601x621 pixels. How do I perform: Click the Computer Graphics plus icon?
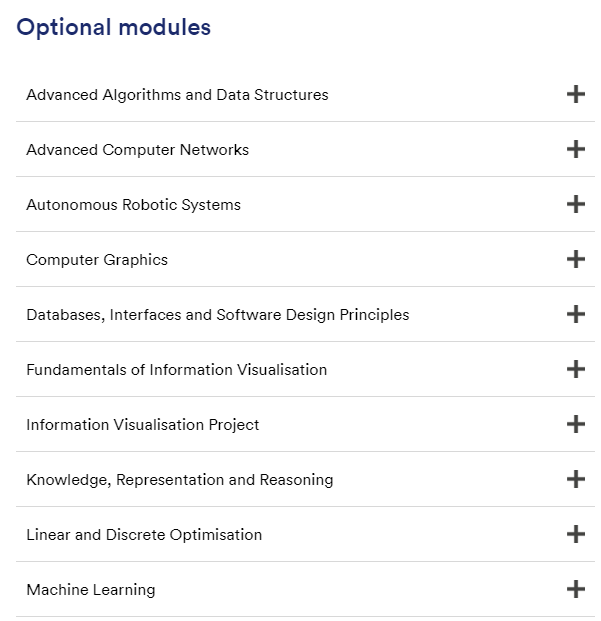[x=575, y=260]
